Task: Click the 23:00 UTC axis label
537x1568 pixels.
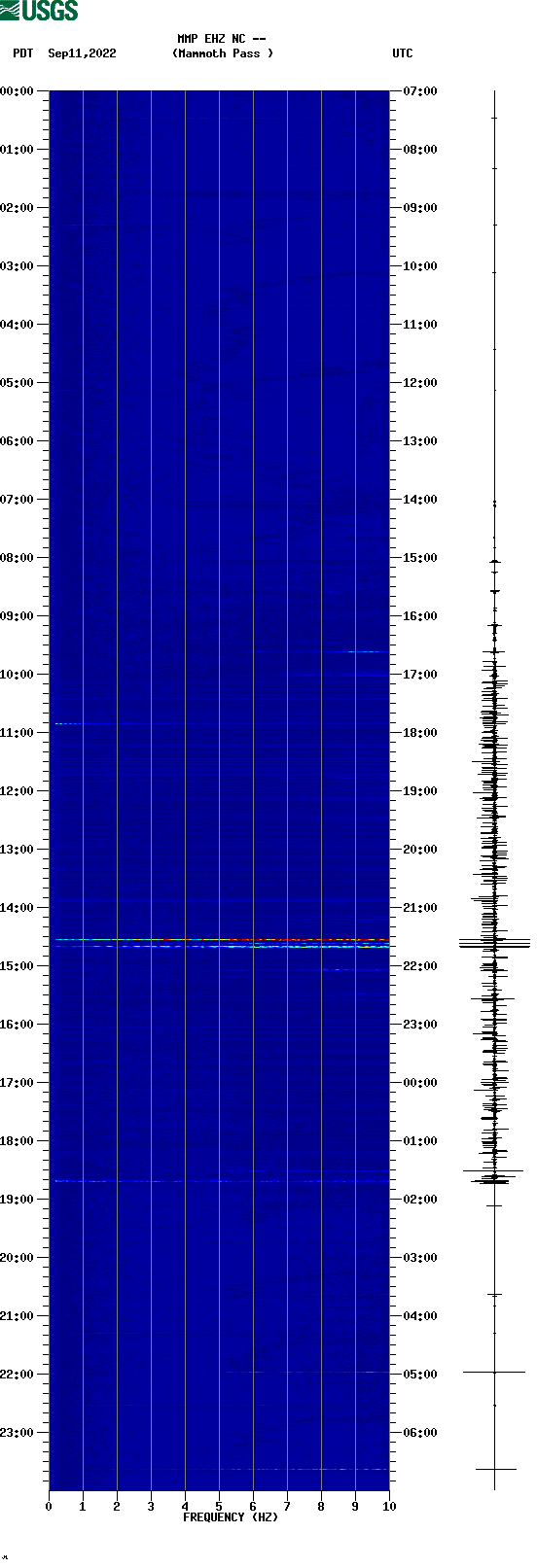Action: click(420, 1025)
